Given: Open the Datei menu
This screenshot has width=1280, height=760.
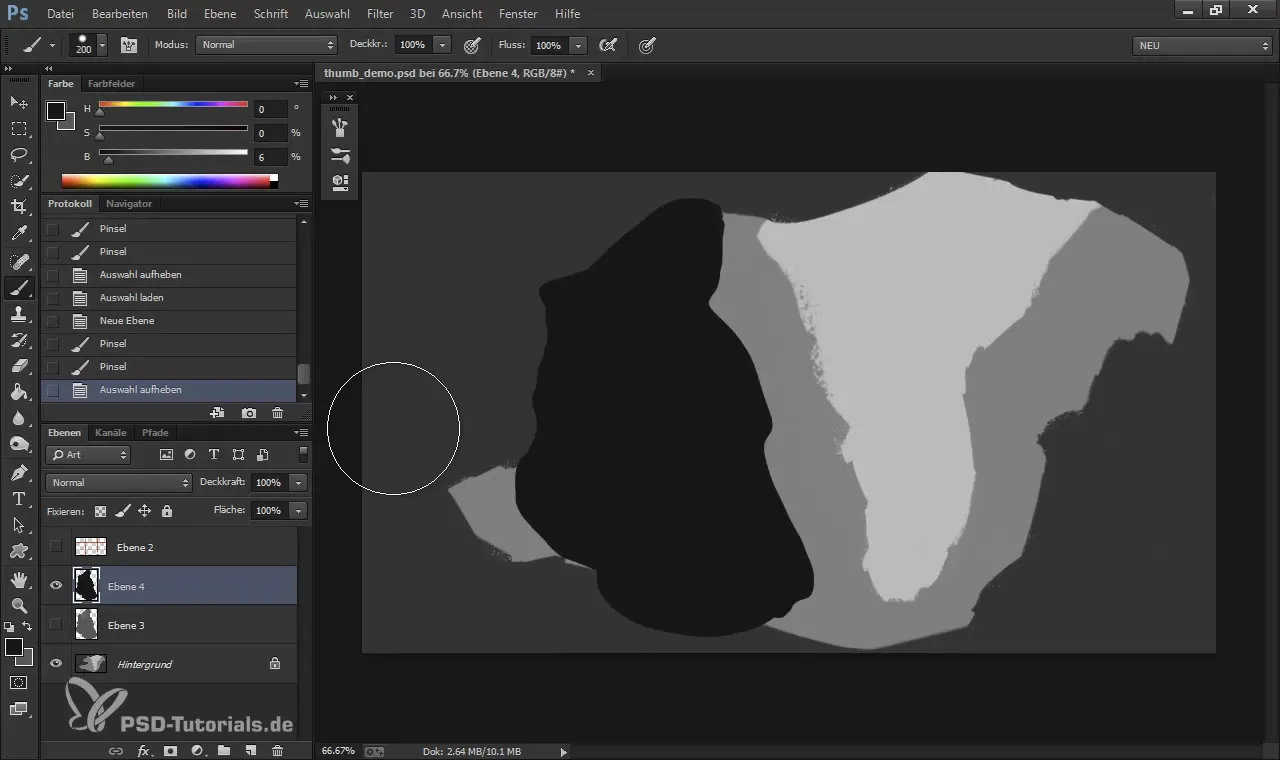Looking at the screenshot, I should click(x=60, y=14).
